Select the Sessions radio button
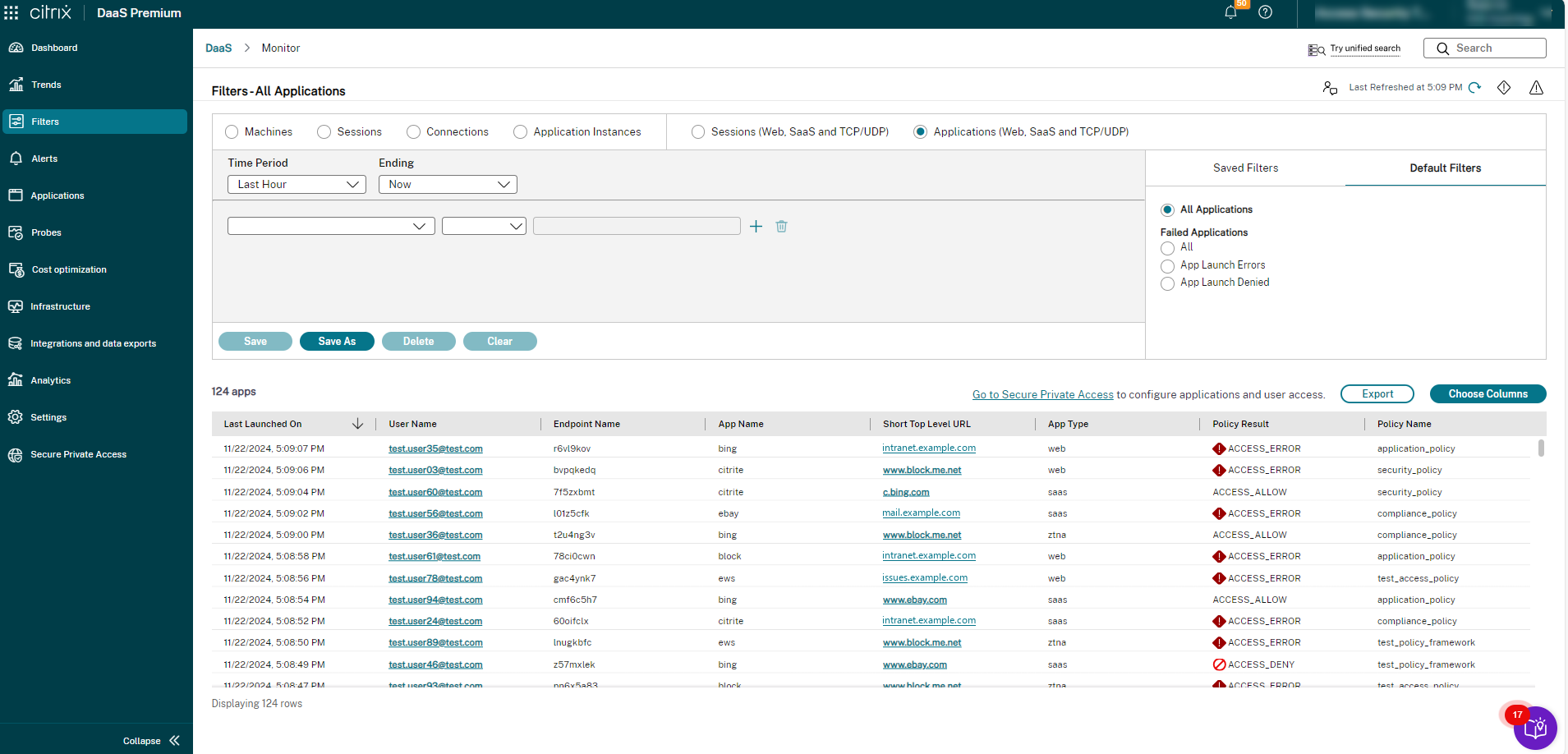1568x754 pixels. pyautogui.click(x=324, y=132)
